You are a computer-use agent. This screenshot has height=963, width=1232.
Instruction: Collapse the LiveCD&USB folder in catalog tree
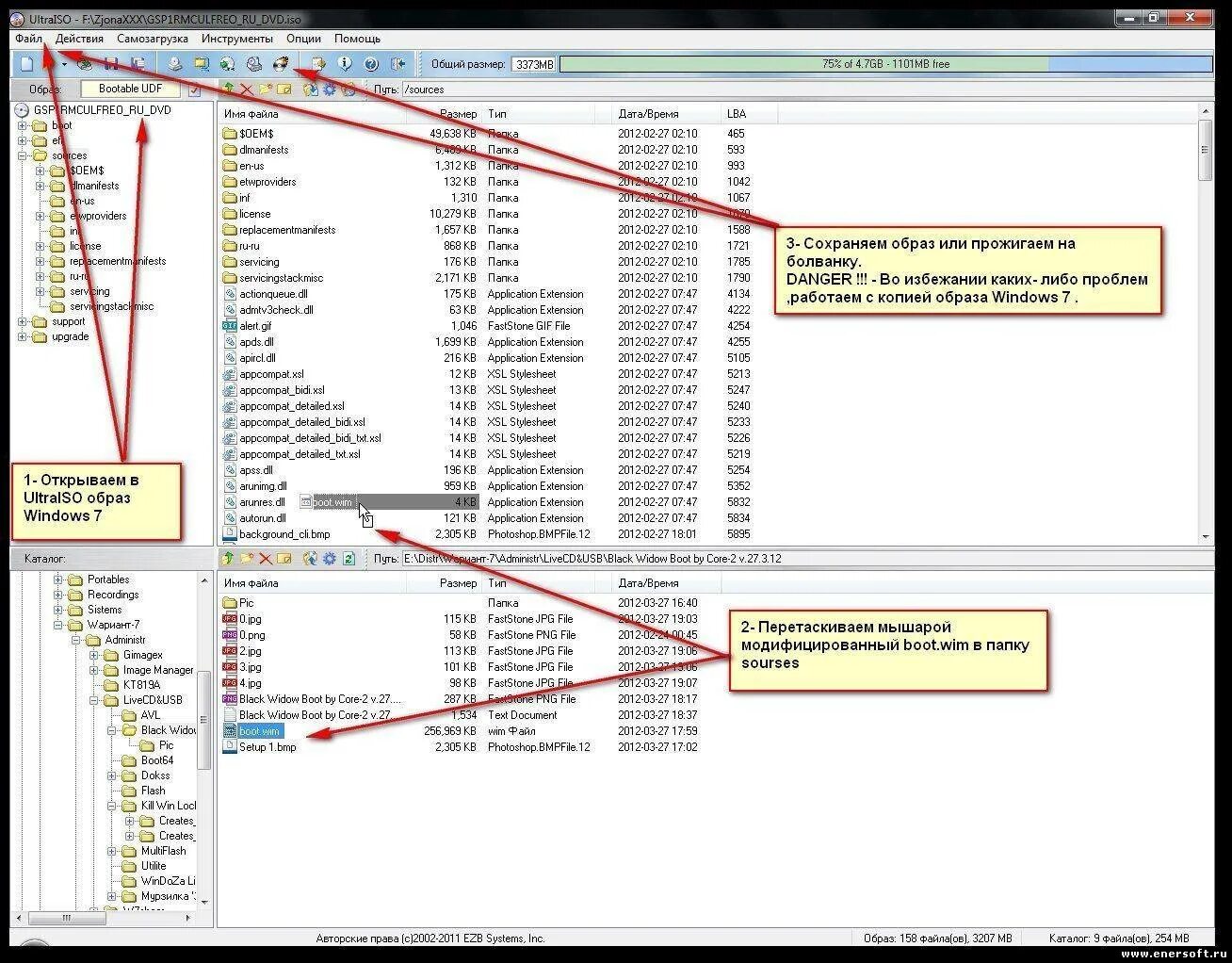coord(94,700)
